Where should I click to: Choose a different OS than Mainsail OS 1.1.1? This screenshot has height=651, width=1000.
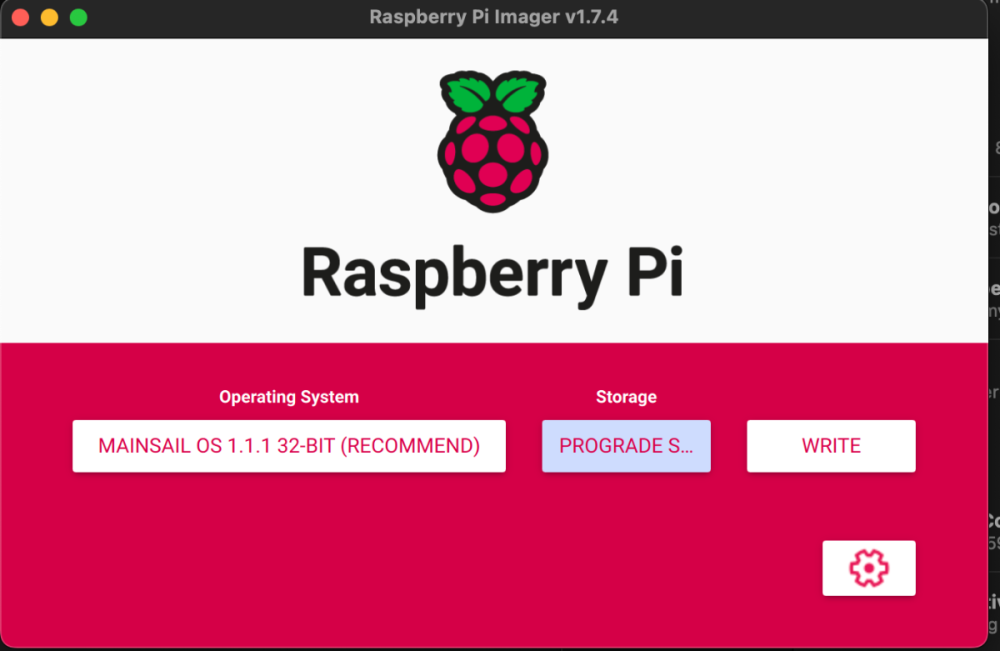point(289,446)
